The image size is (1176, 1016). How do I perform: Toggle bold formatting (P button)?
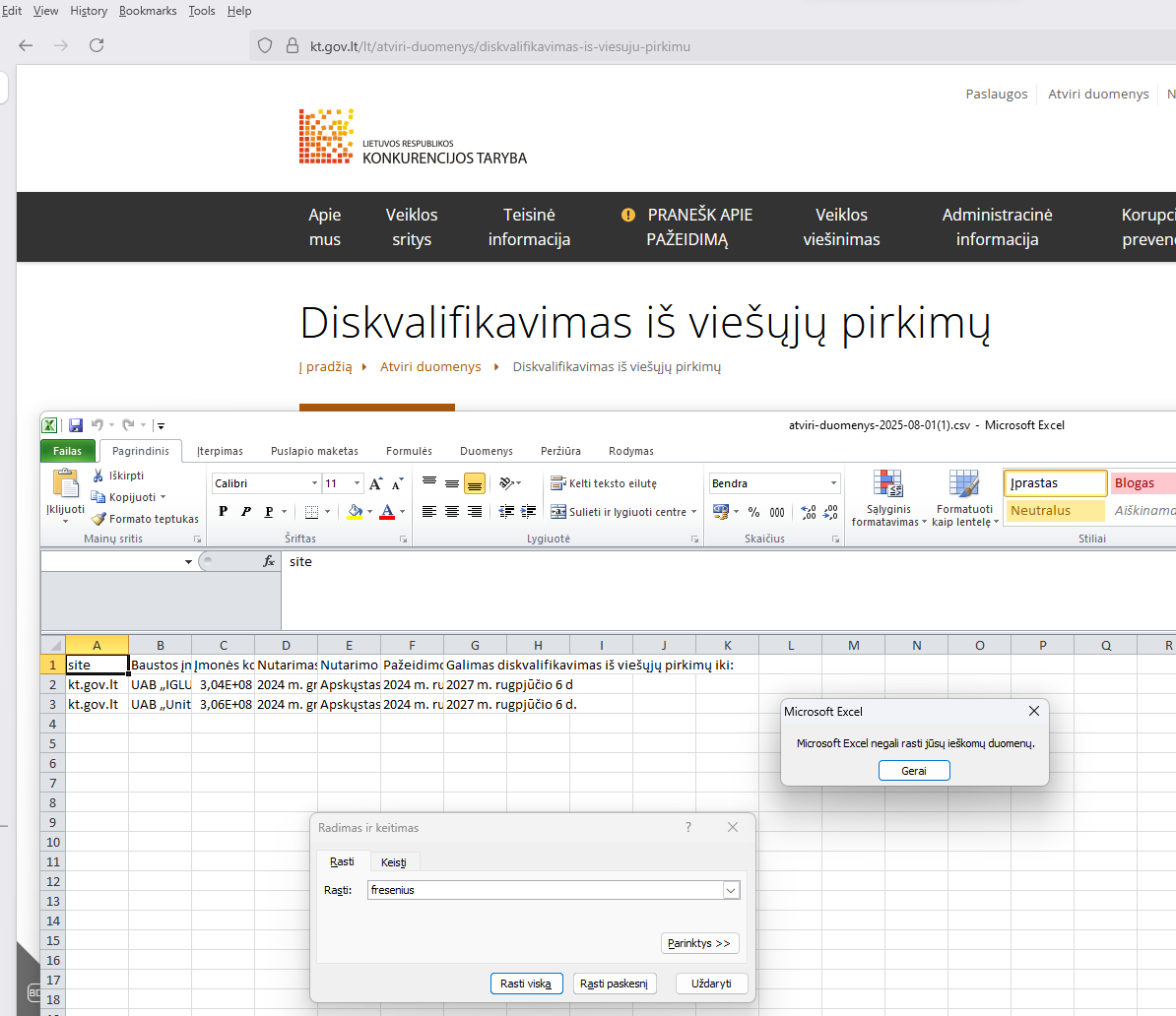coord(223,512)
